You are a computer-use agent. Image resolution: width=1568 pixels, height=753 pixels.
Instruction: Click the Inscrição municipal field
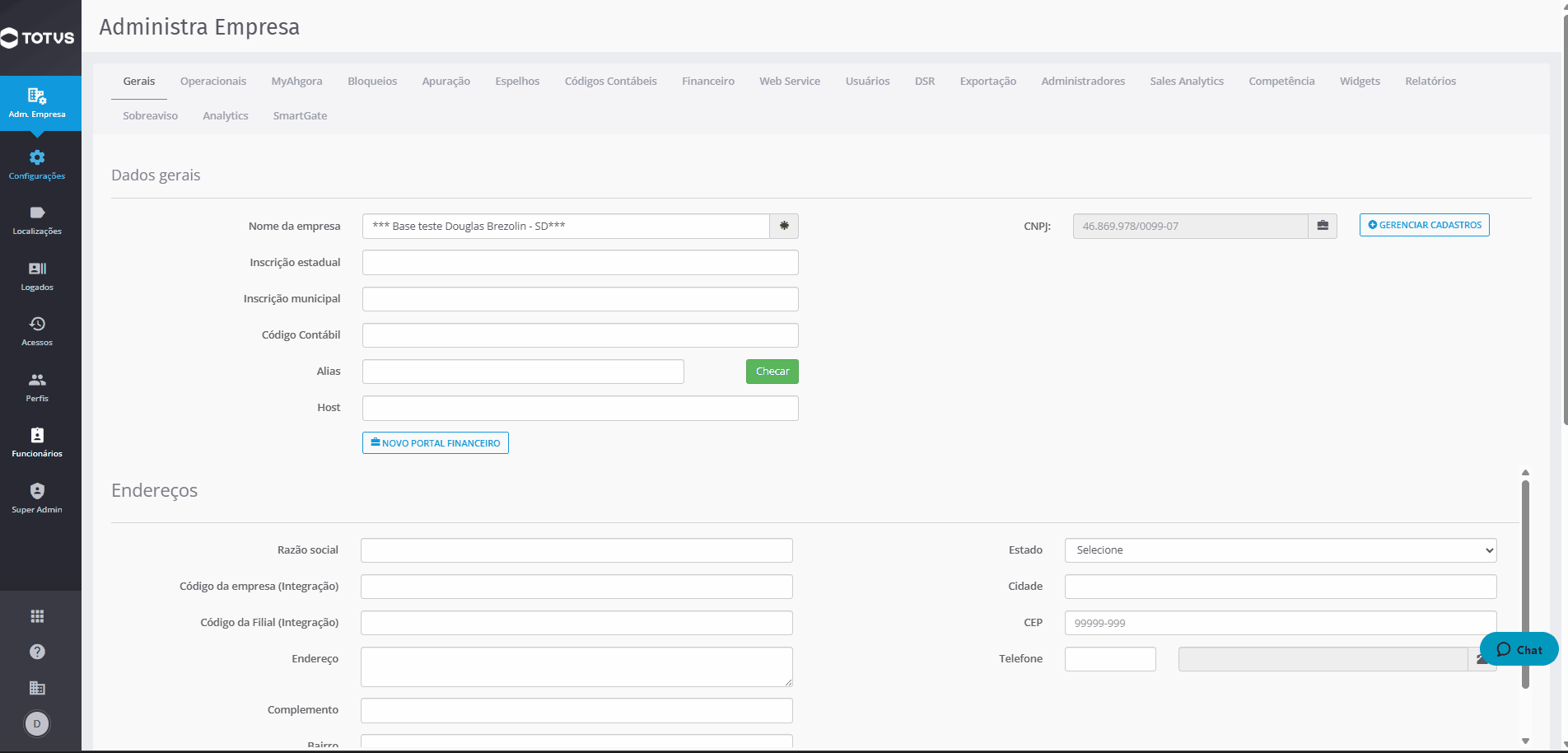click(x=581, y=299)
